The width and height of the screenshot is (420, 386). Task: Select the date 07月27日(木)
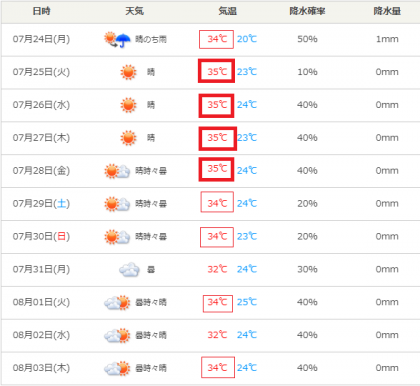click(x=41, y=138)
